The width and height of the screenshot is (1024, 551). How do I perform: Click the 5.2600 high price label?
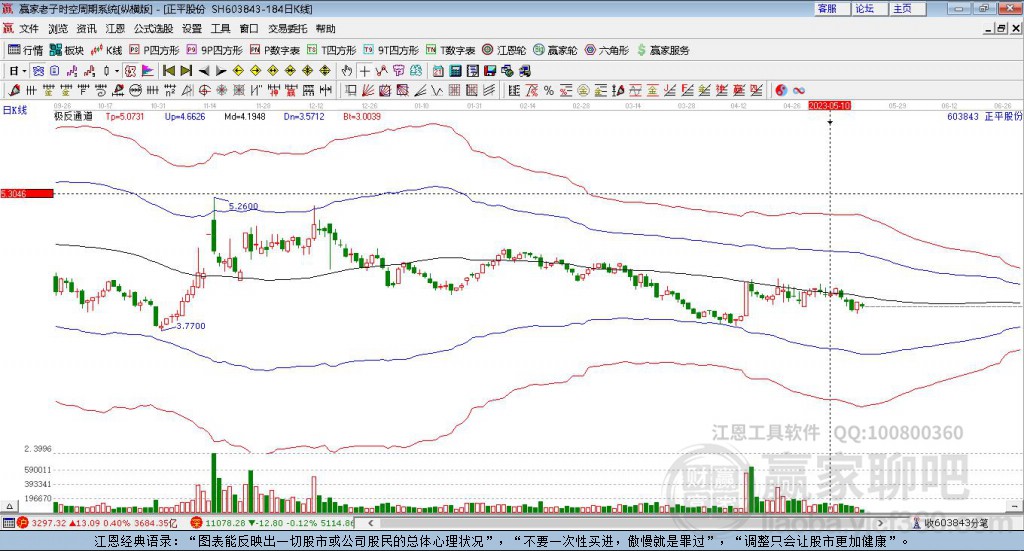point(244,206)
